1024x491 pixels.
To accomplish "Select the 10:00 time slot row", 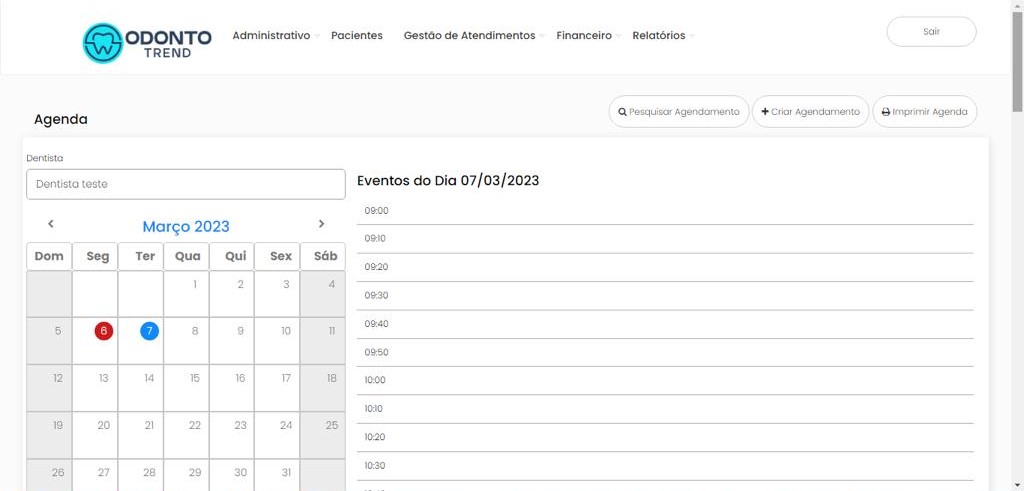I will [664, 380].
